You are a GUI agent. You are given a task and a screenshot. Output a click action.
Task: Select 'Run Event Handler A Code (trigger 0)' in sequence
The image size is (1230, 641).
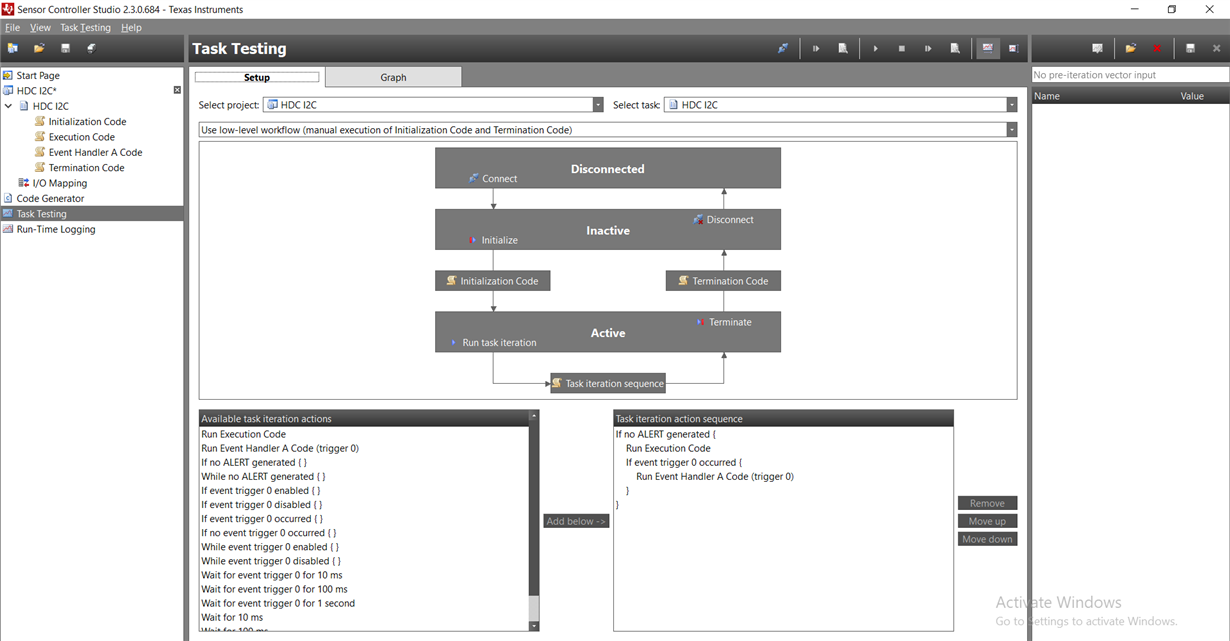point(715,476)
